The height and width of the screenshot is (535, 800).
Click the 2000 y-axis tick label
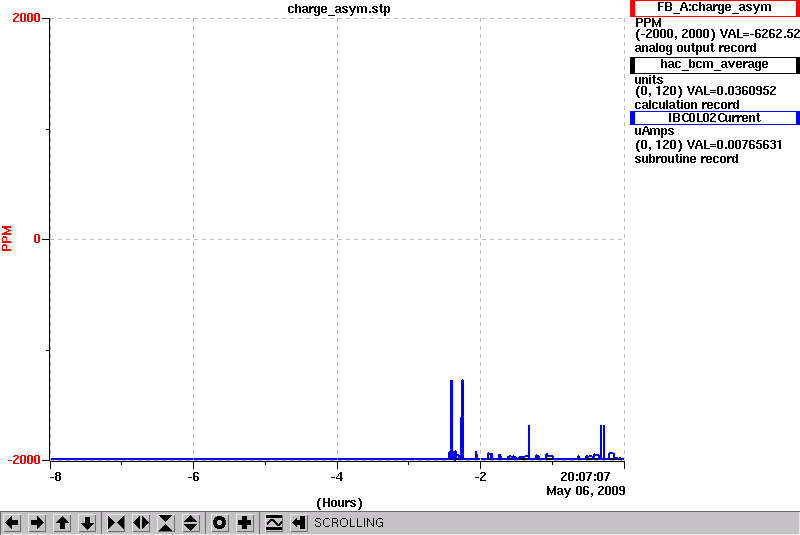coord(26,18)
